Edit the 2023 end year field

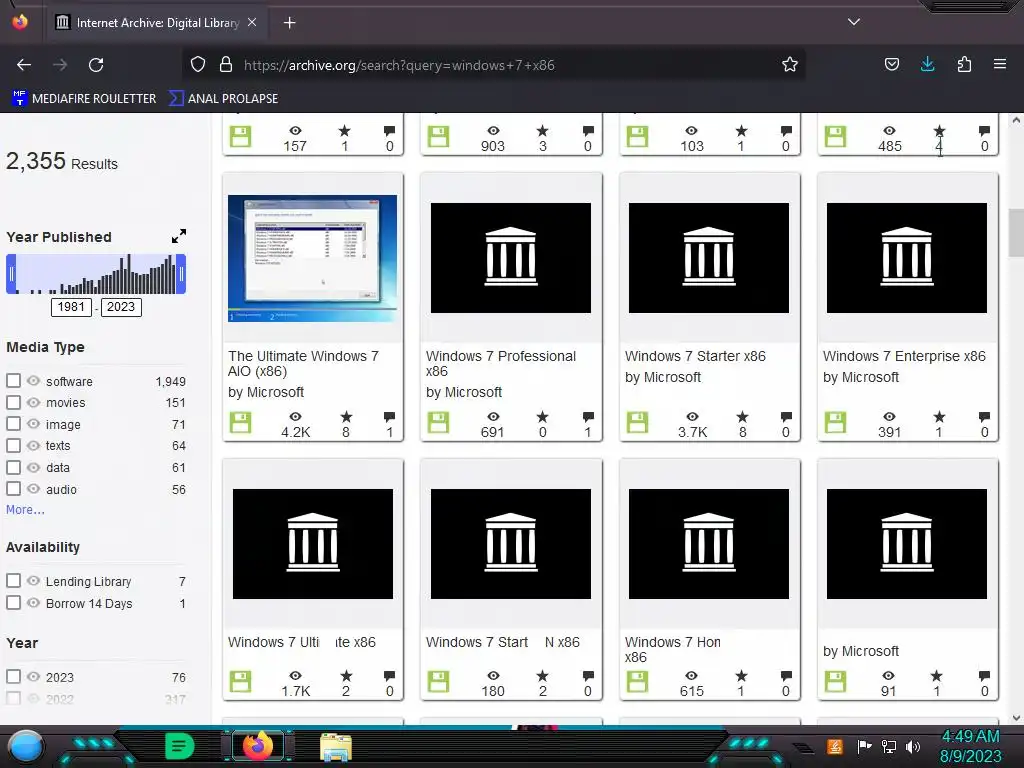[x=121, y=307]
